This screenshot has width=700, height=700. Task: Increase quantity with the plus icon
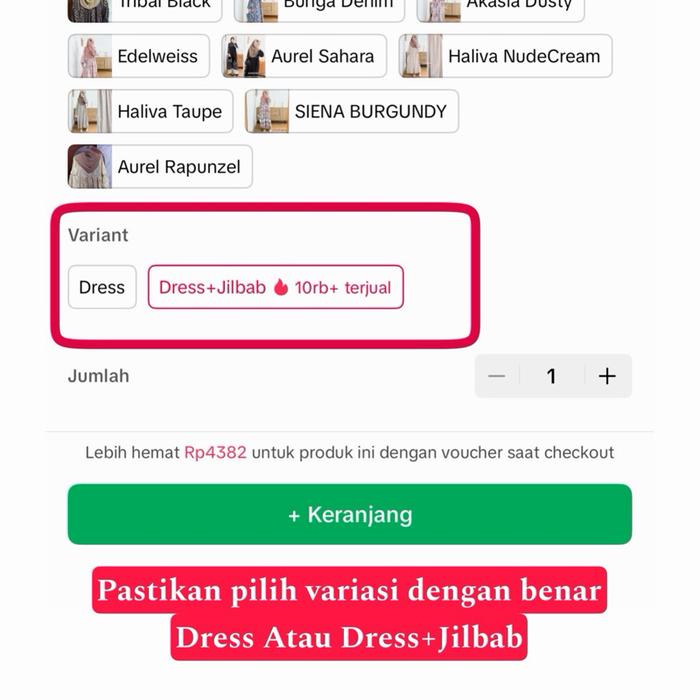point(607,376)
